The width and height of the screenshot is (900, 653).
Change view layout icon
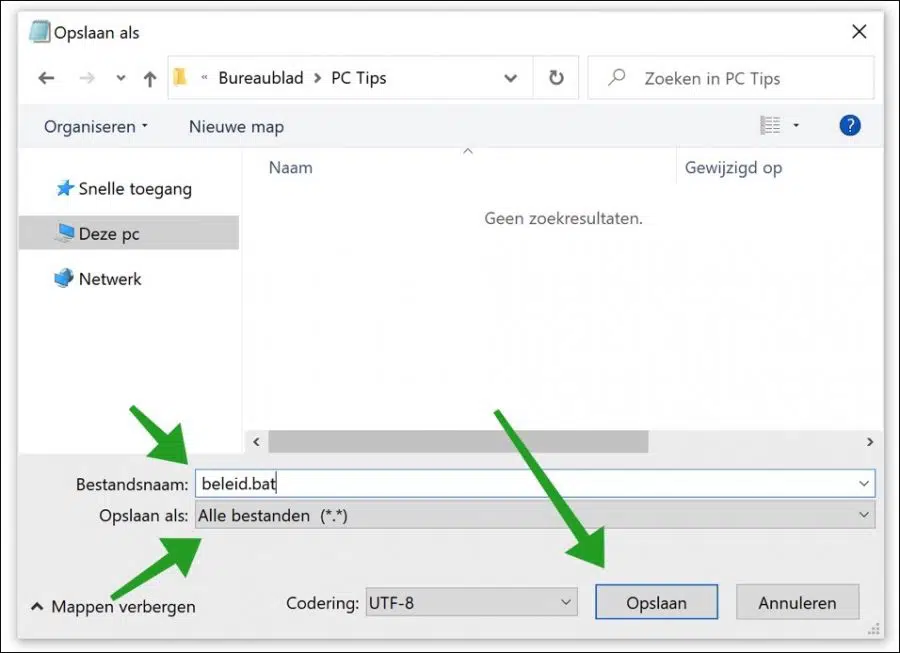770,125
